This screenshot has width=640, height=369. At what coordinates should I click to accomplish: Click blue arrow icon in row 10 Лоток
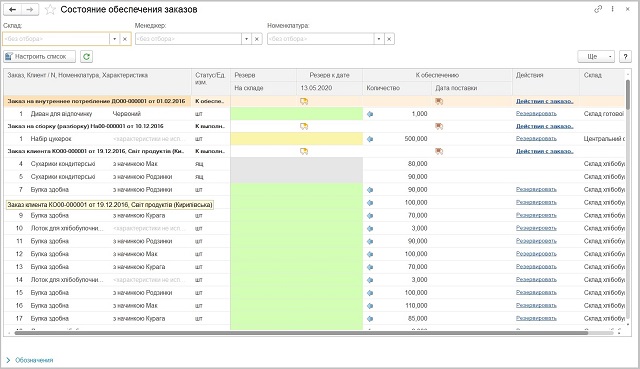pos(370,229)
